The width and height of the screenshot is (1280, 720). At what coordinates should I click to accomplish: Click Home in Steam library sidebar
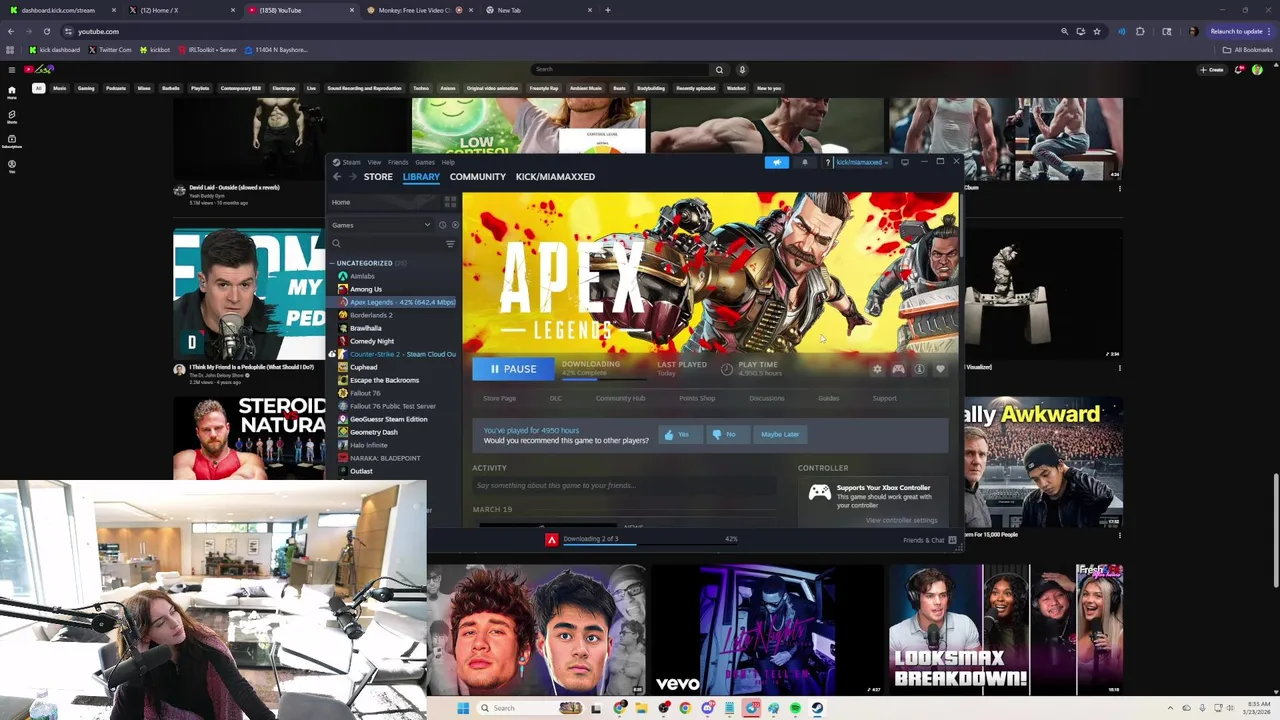pyautogui.click(x=385, y=202)
